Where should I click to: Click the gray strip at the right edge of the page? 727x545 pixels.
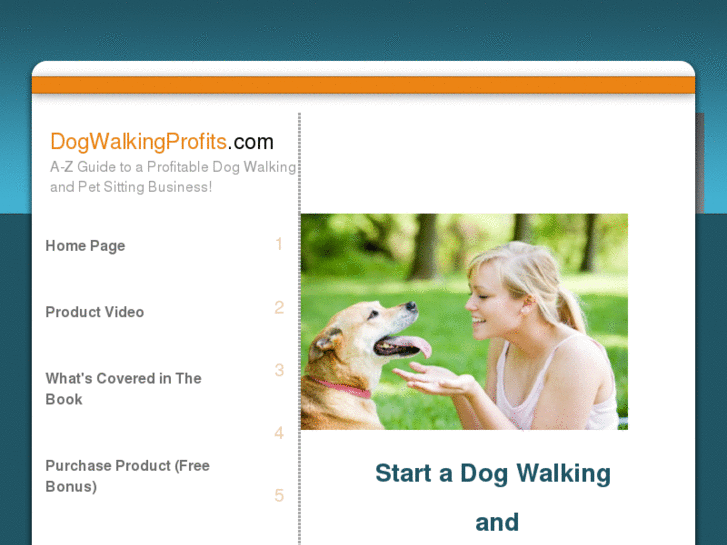[x=700, y=163]
